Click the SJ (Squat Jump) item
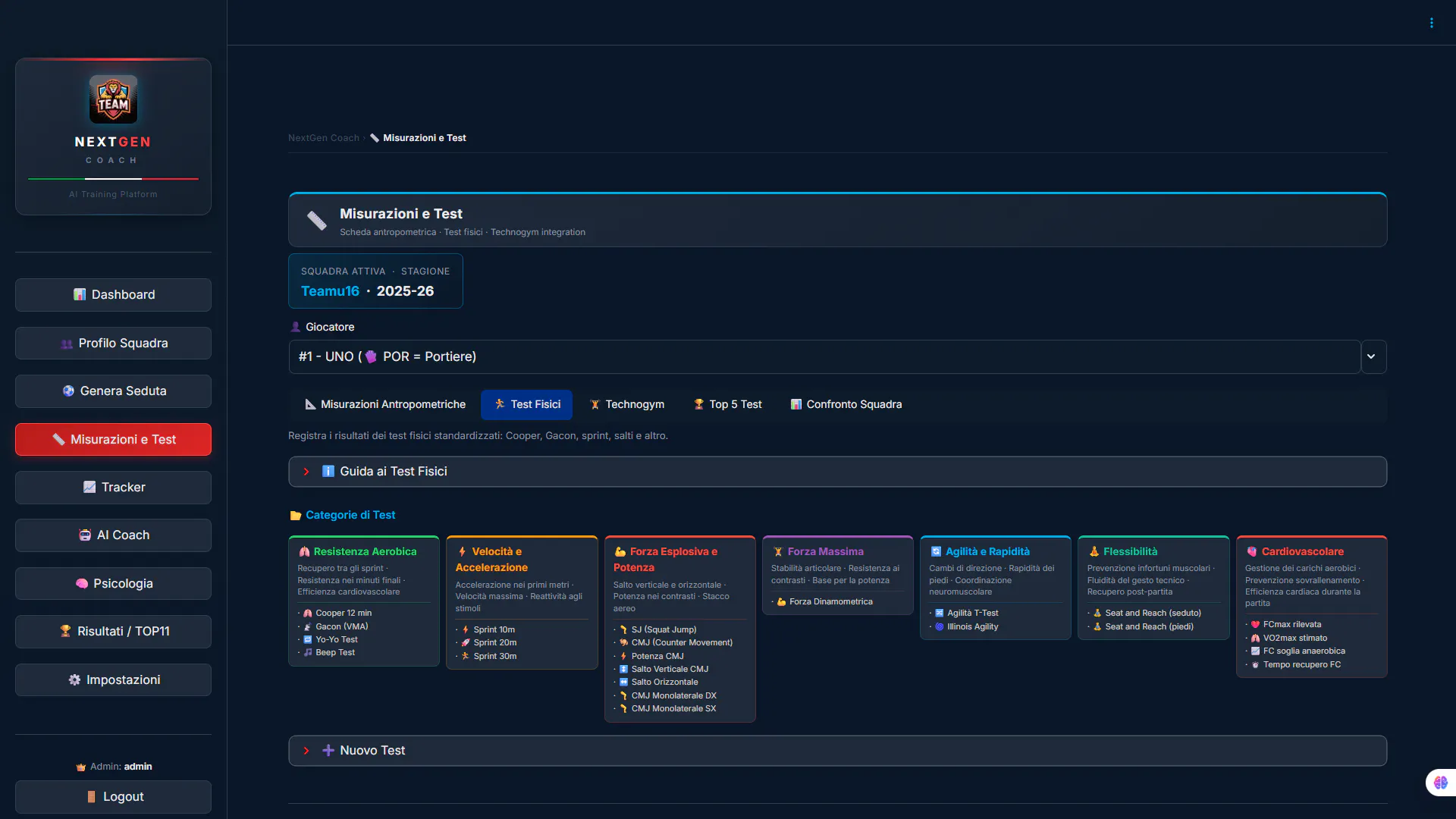This screenshot has height=819, width=1456. [657, 630]
